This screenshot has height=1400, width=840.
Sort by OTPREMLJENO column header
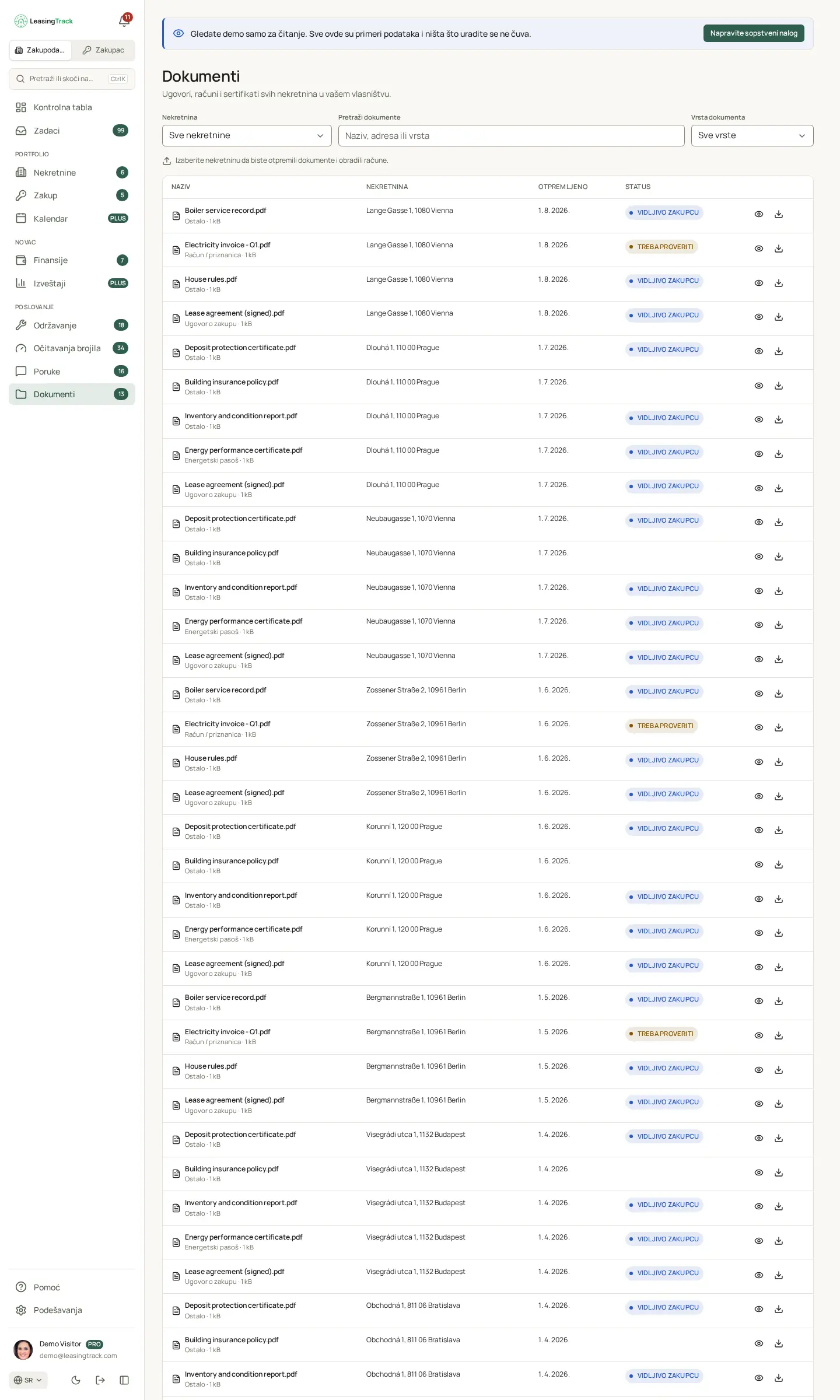(562, 187)
